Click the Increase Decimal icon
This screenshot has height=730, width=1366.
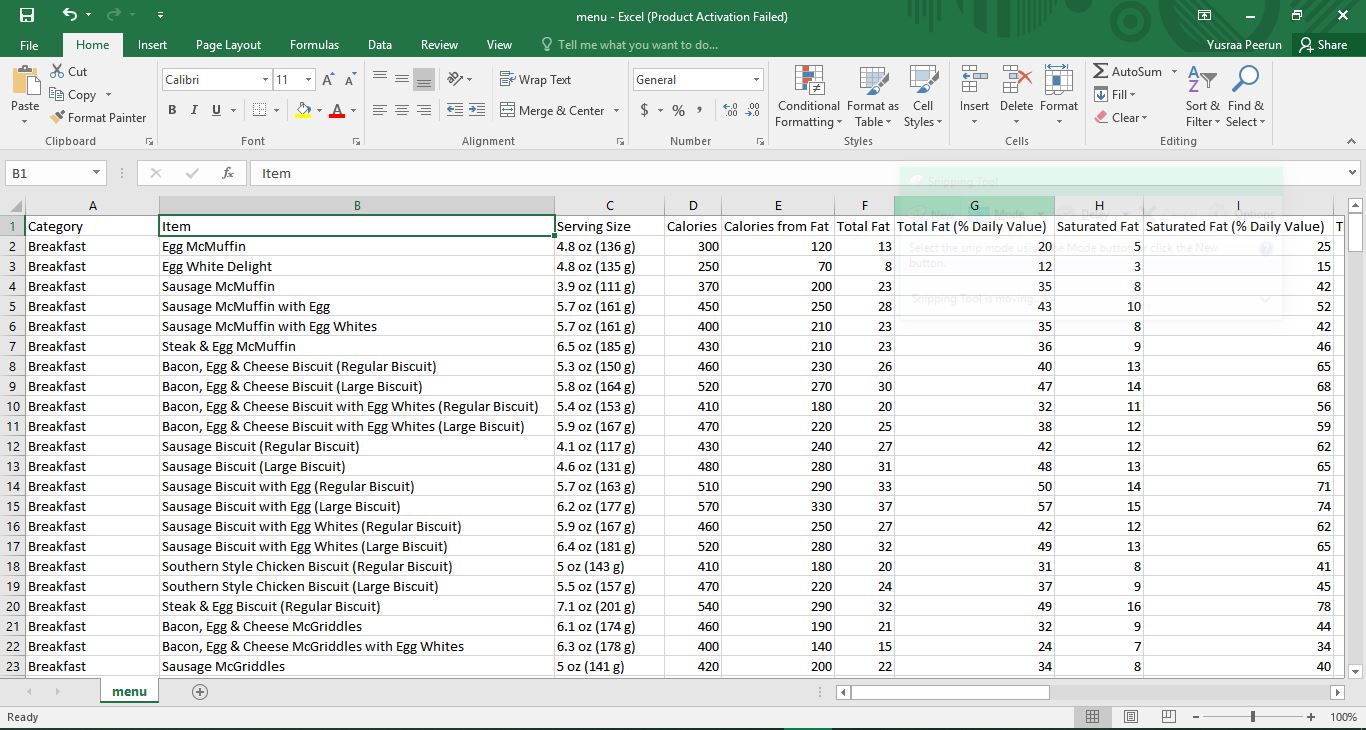(x=729, y=110)
